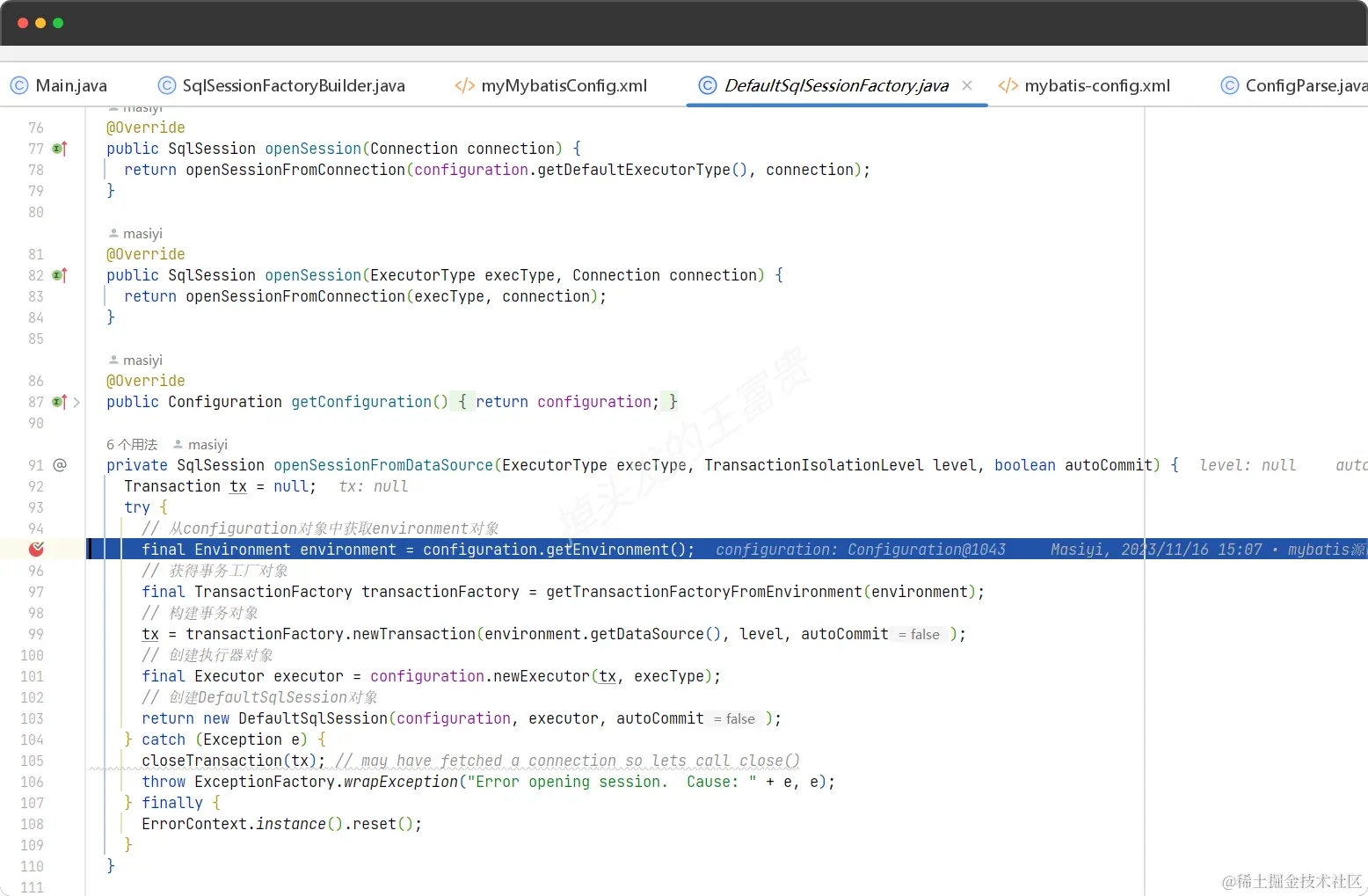Expand the folded getConfiguration method on line 87
Viewport: 1368px width, 896px height.
(x=77, y=402)
